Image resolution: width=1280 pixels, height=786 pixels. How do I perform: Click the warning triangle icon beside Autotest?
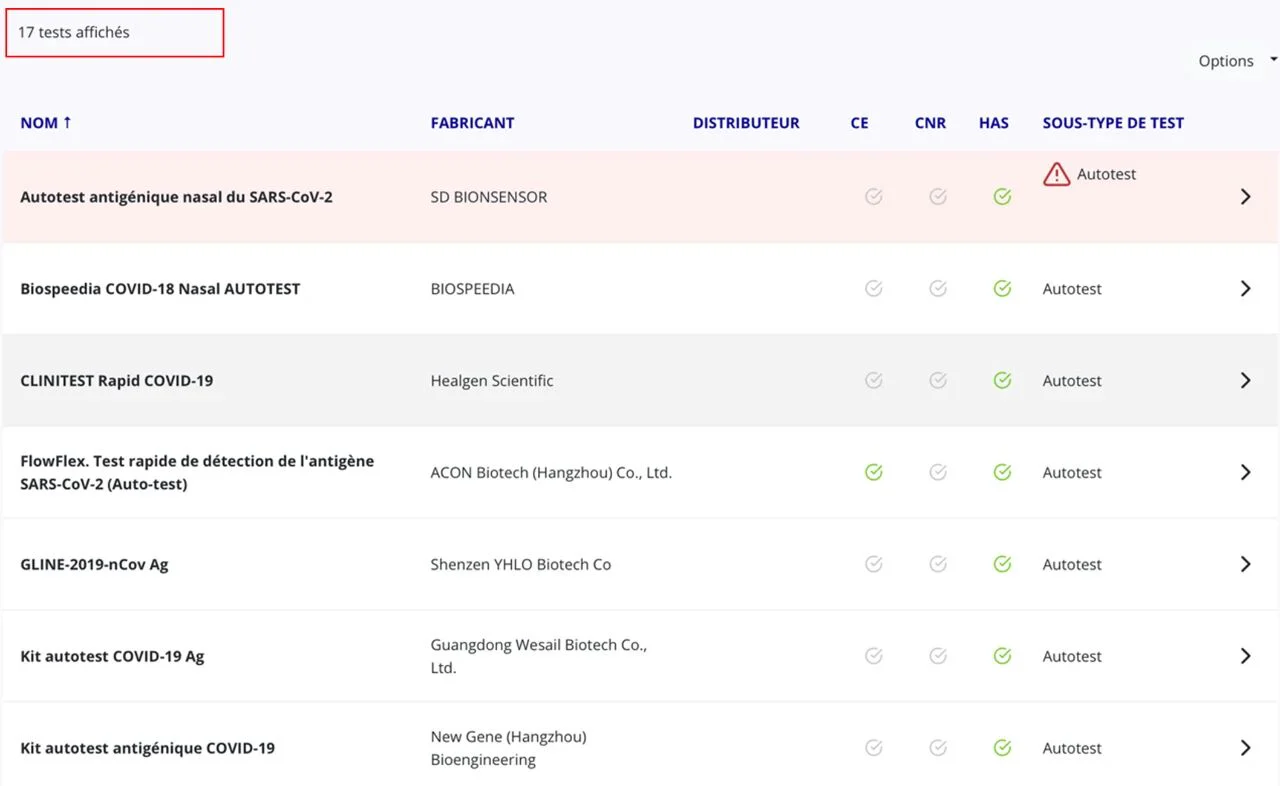1057,174
